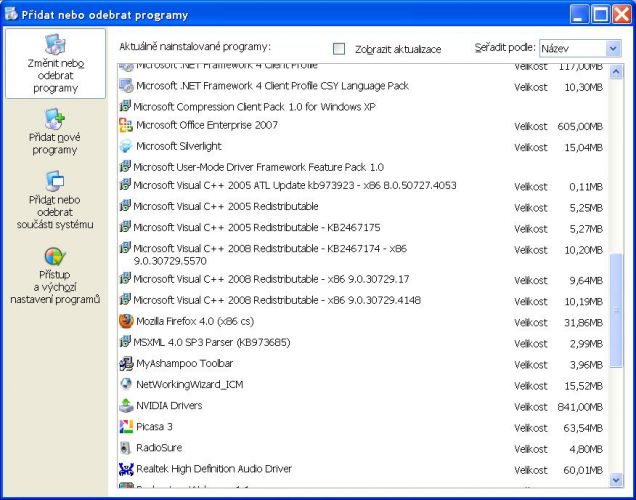
Task: Click the MSXML 4.0 SP3 Parser icon
Action: click(125, 342)
